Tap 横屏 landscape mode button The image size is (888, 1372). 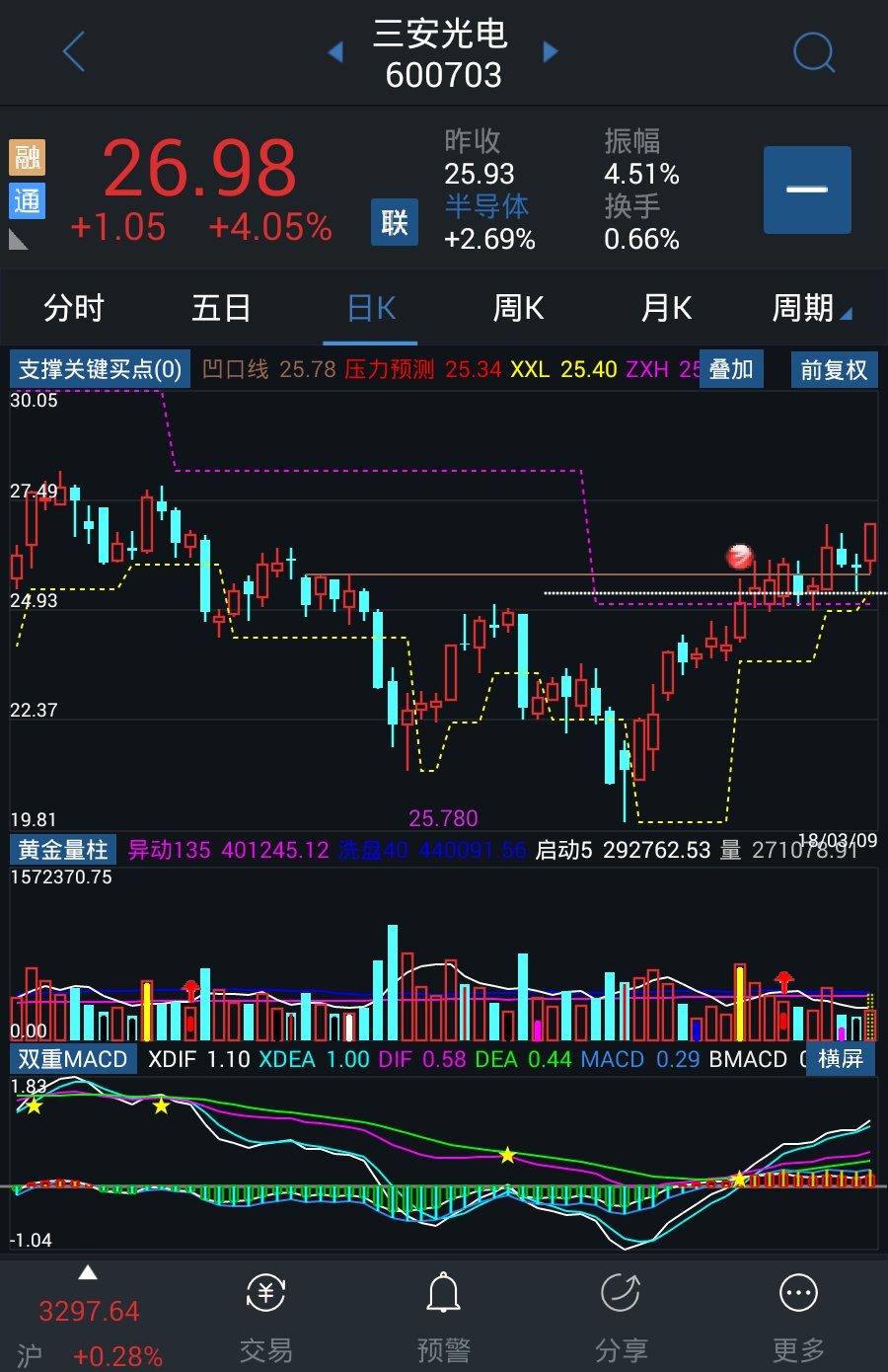point(841,1059)
